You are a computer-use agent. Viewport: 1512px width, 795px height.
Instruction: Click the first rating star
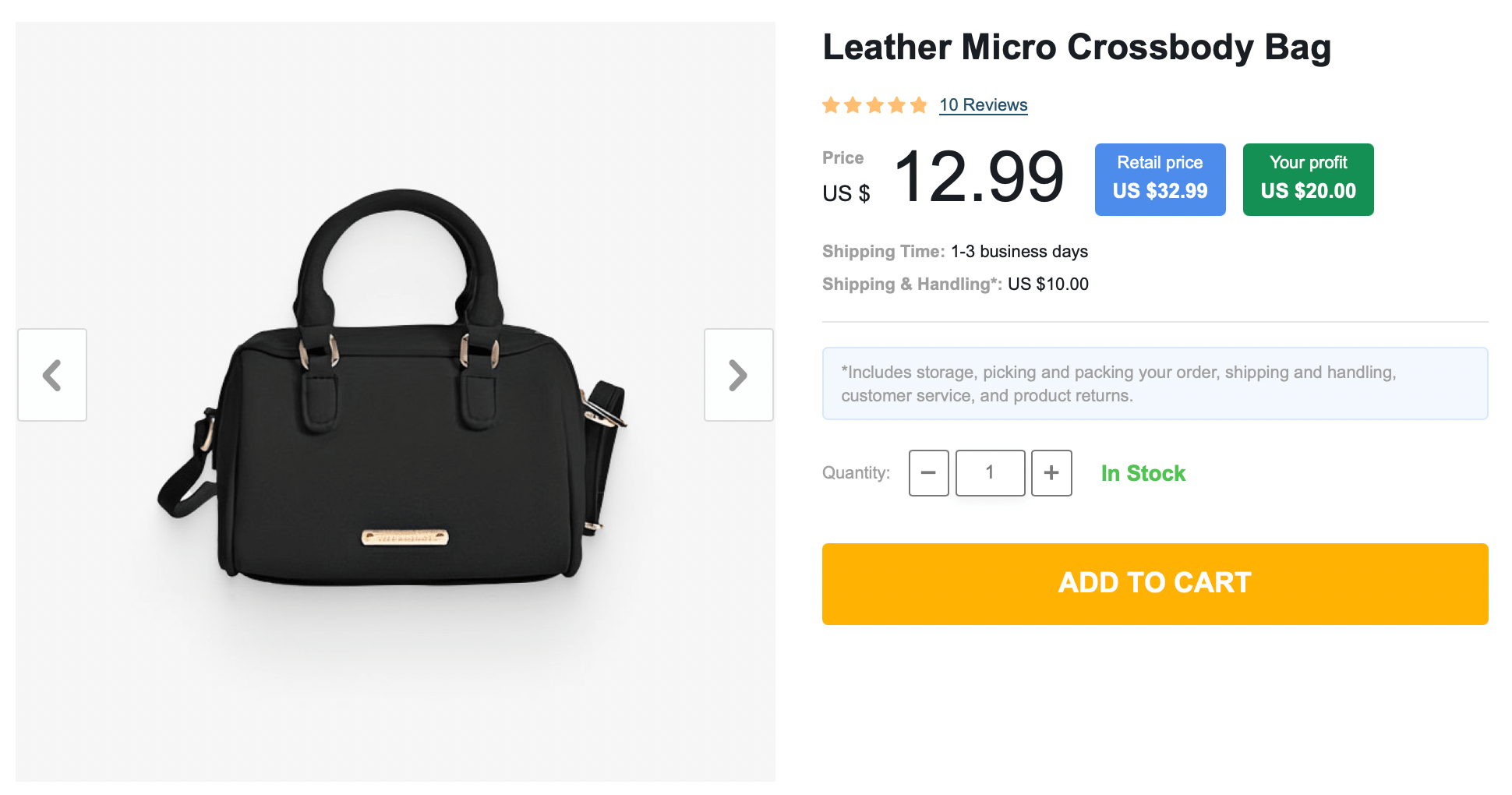pyautogui.click(x=832, y=105)
